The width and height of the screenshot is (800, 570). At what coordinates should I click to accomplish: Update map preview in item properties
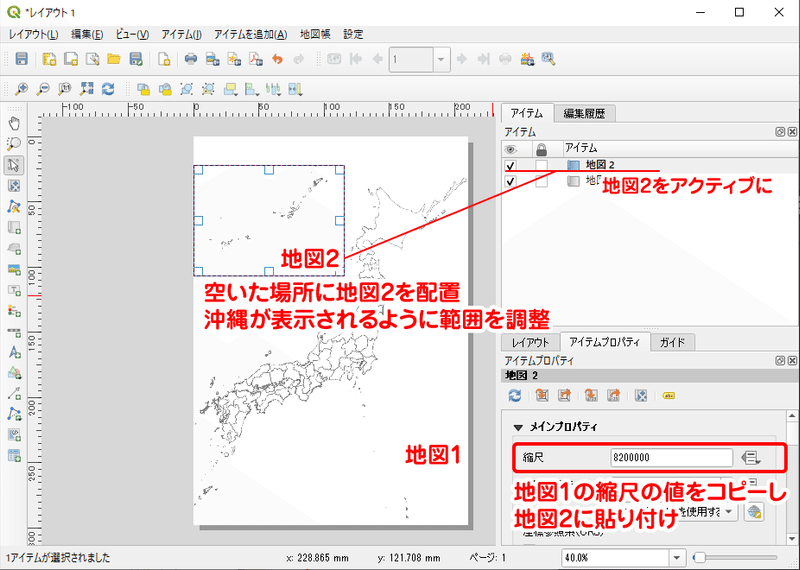coord(515,395)
